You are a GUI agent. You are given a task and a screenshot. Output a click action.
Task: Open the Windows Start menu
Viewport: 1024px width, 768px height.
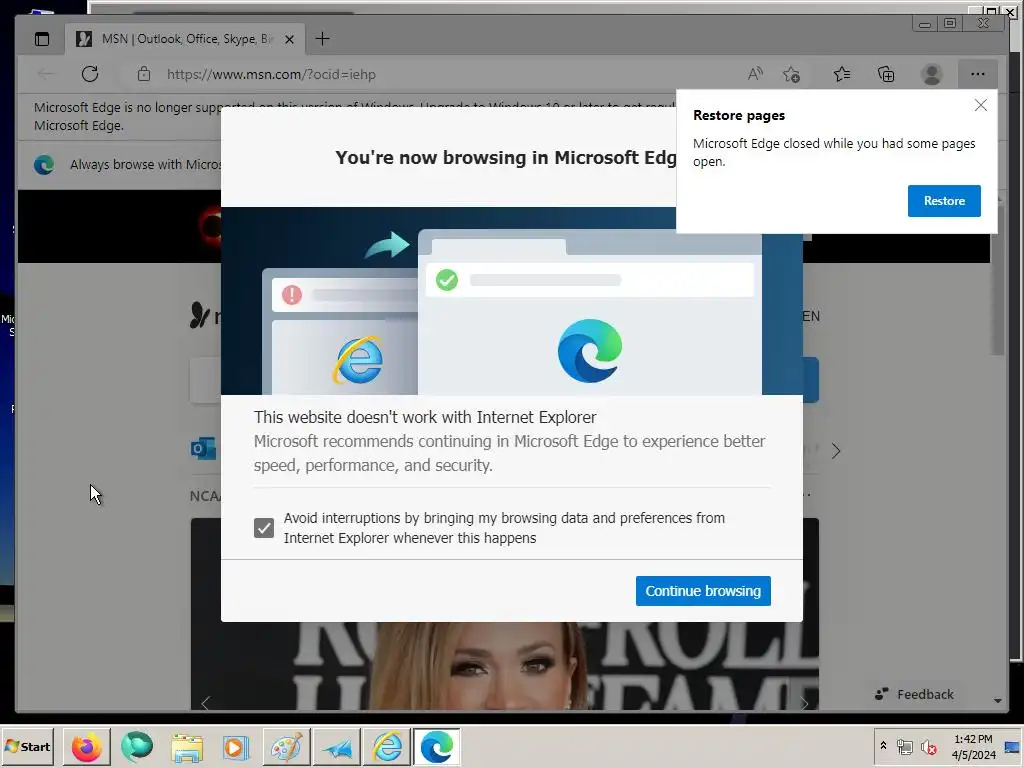[x=27, y=746]
